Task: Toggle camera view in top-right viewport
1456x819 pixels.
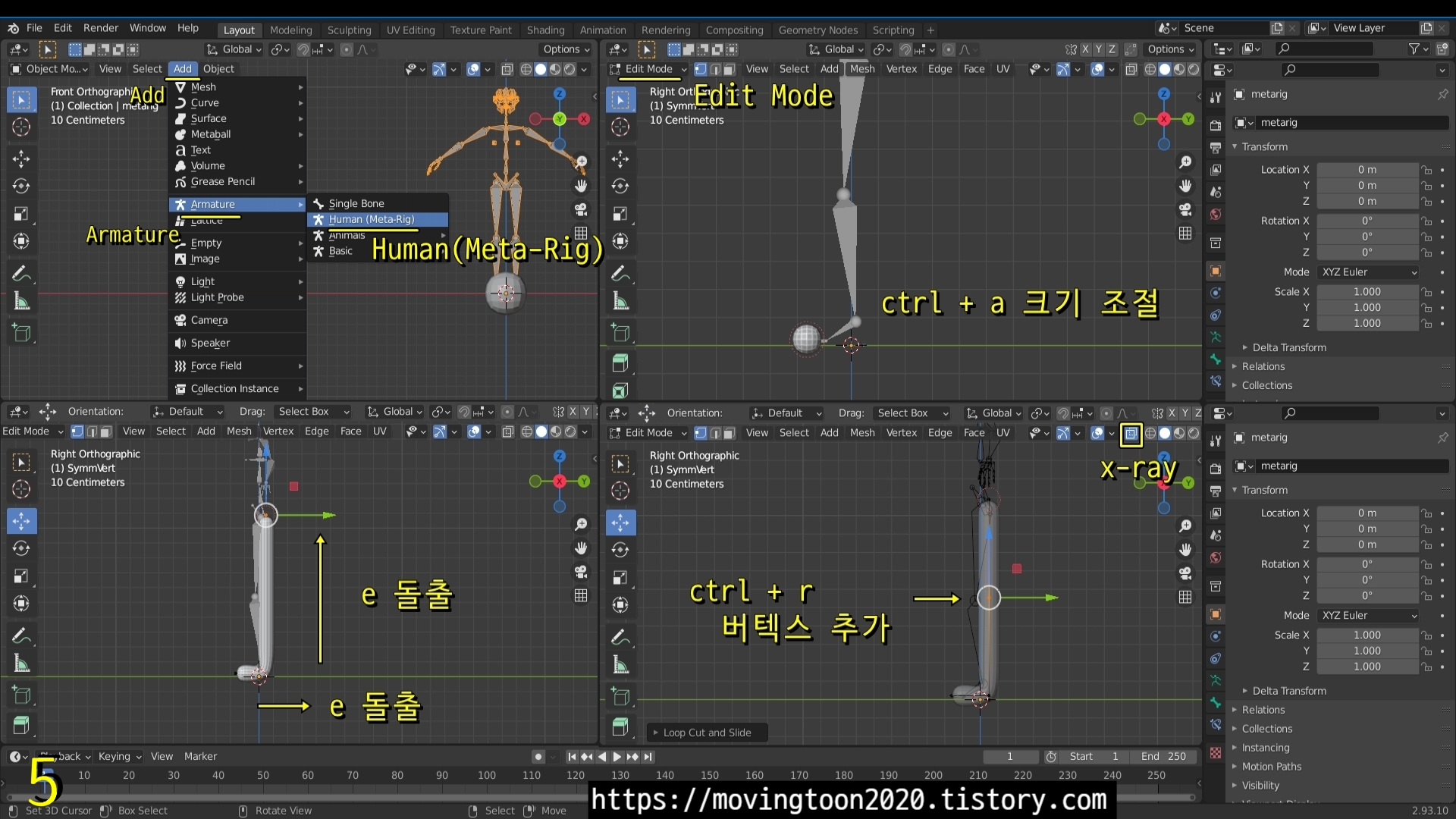Action: (1185, 209)
